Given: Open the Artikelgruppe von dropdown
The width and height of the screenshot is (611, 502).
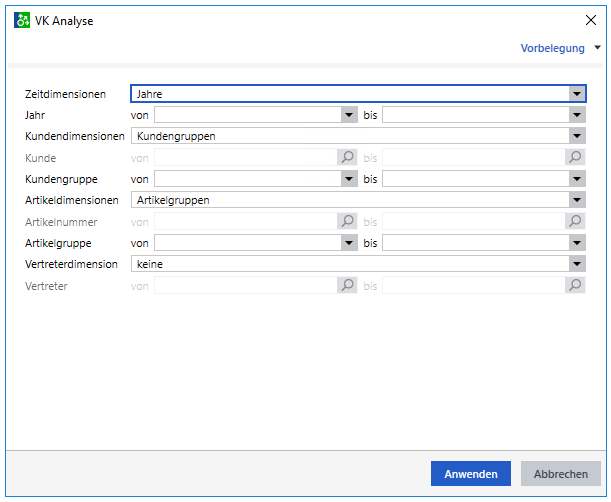Looking at the screenshot, I should 349,243.
